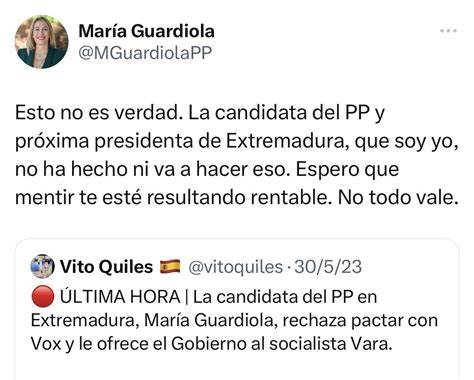This screenshot has height=380, width=474.
Task: Open the María Guardiola display name
Action: point(147,31)
